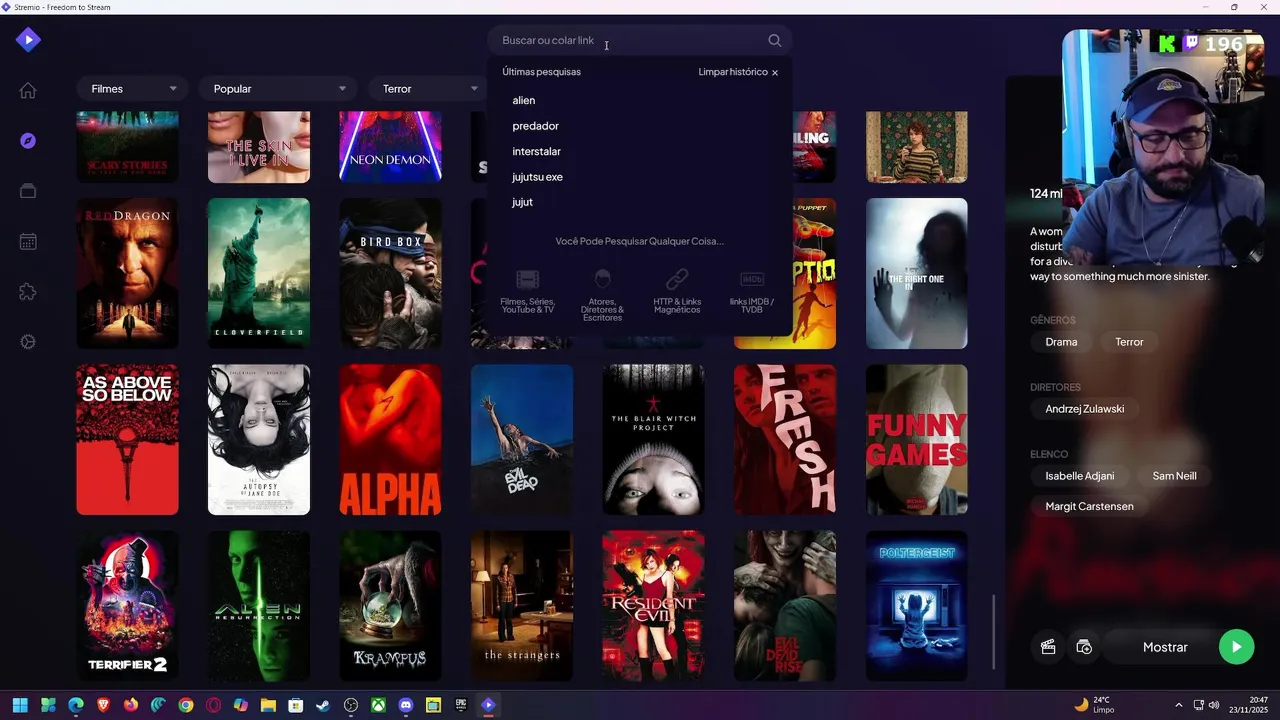Open the Terror genre dropdown
Image resolution: width=1280 pixels, height=720 pixels.
tap(430, 89)
